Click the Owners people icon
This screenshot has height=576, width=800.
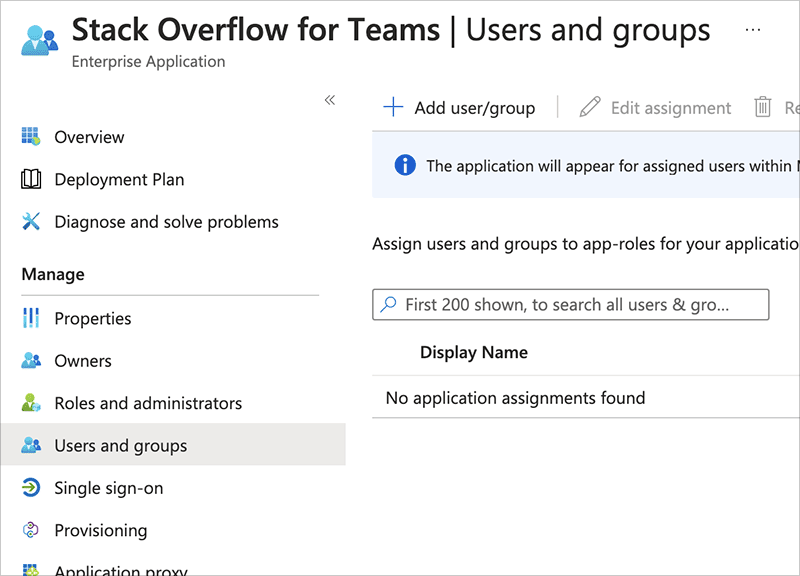pyautogui.click(x=31, y=361)
